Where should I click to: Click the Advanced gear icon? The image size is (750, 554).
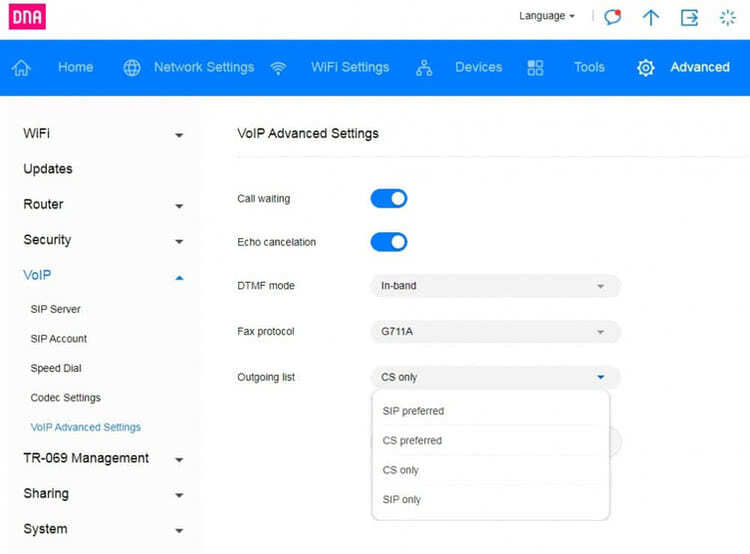645,67
